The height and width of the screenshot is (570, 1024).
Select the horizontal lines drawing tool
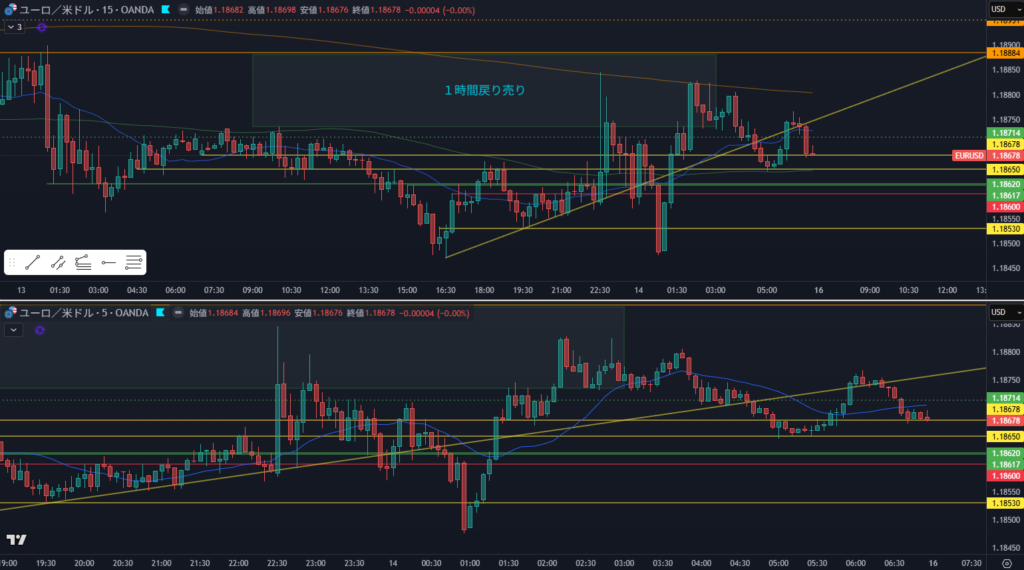coord(134,262)
